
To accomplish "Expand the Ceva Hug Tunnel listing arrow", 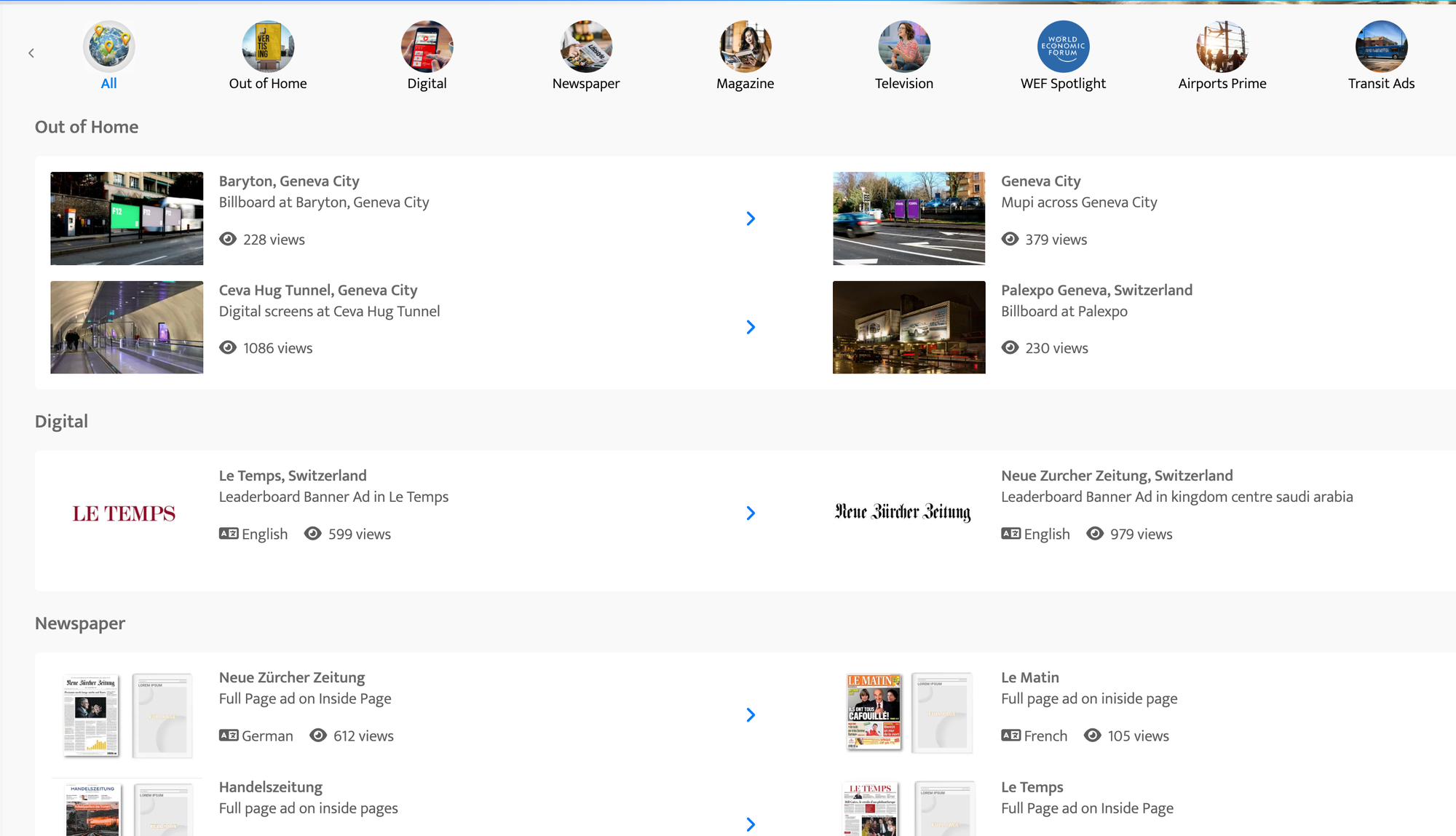I will tap(751, 327).
